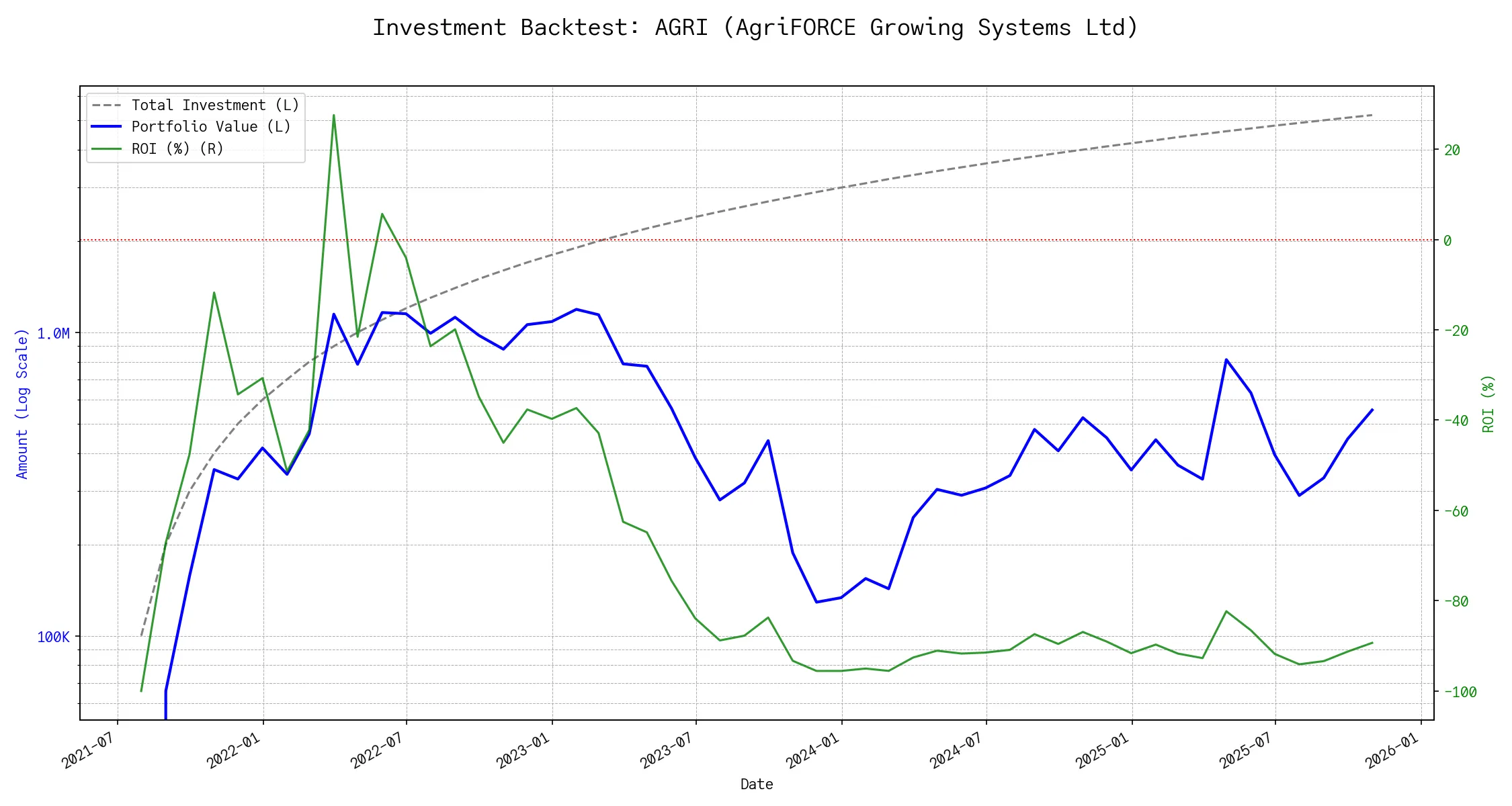This screenshot has width=1512, height=806.
Task: Click the 0 label on ROI axis
Action: 1447,240
